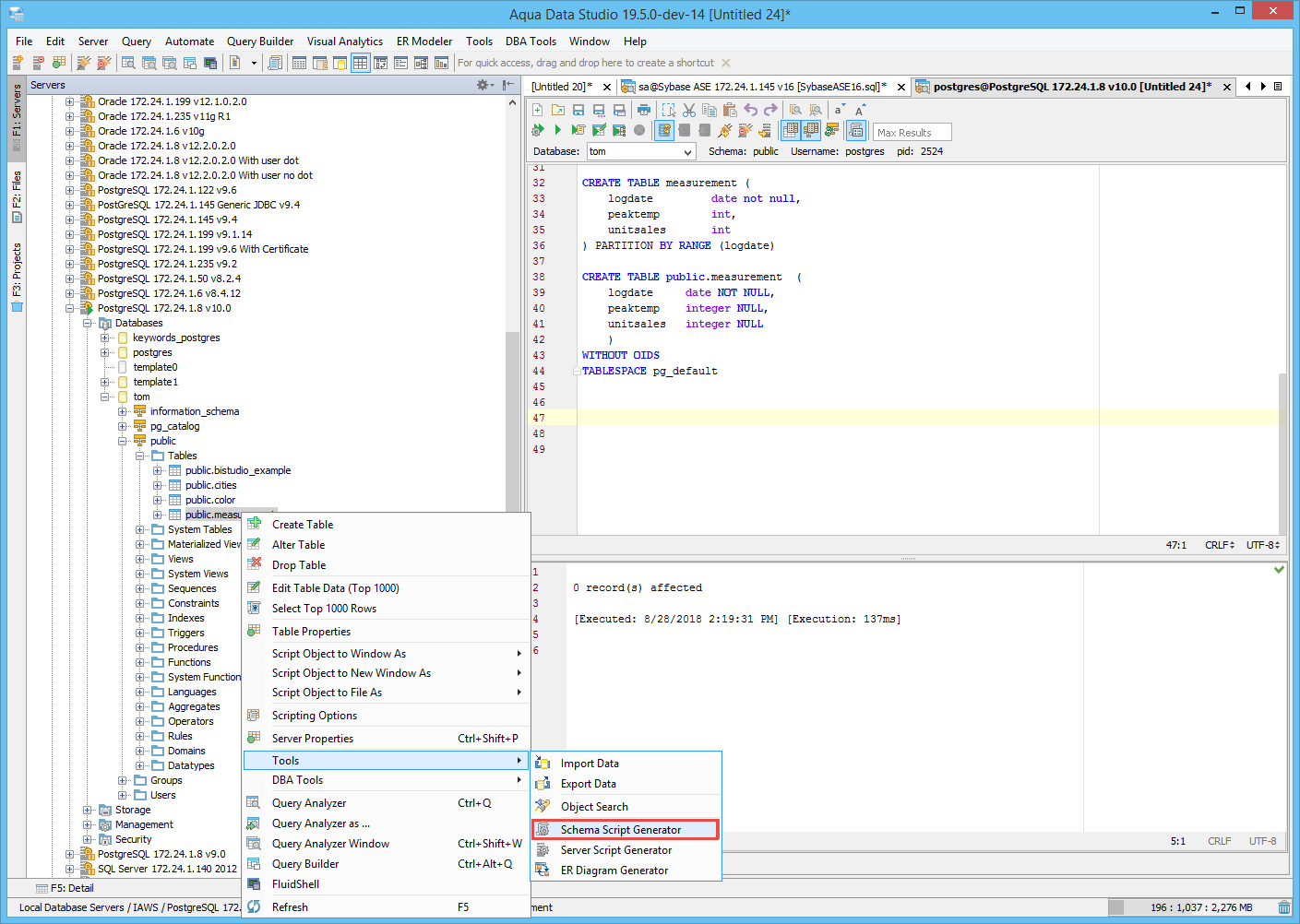Screen dimensions: 1300x924
Task: Click the Cut scissors icon
Action: 689,110
